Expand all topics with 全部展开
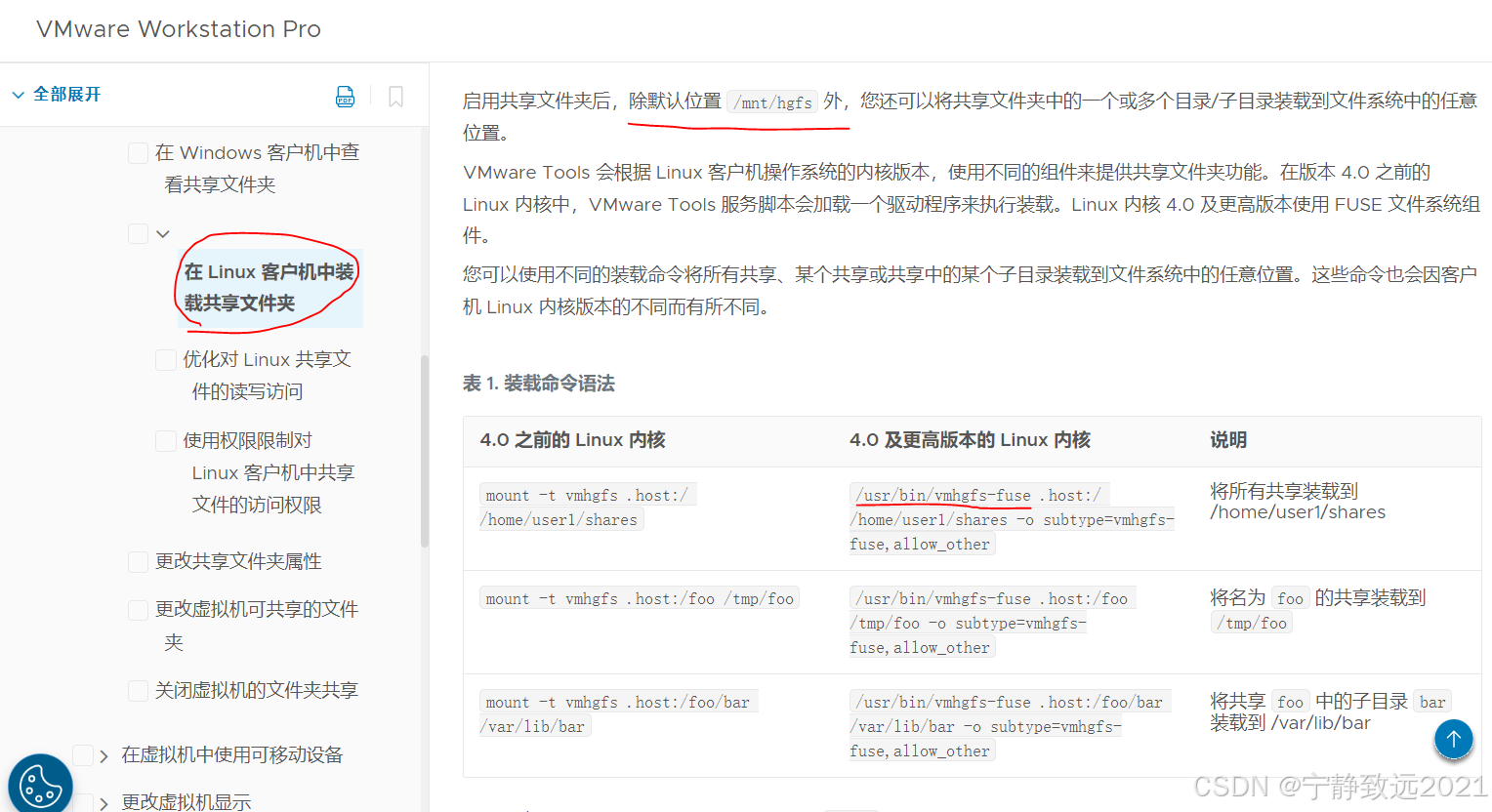 point(57,95)
